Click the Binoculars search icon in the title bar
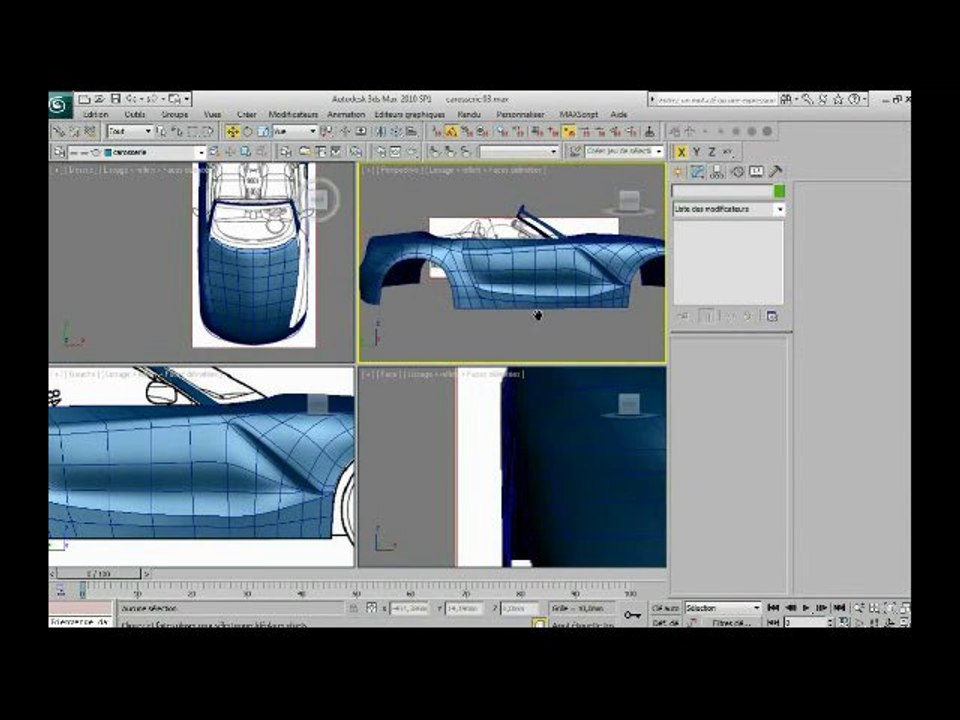Image resolution: width=960 pixels, height=720 pixels. point(786,99)
